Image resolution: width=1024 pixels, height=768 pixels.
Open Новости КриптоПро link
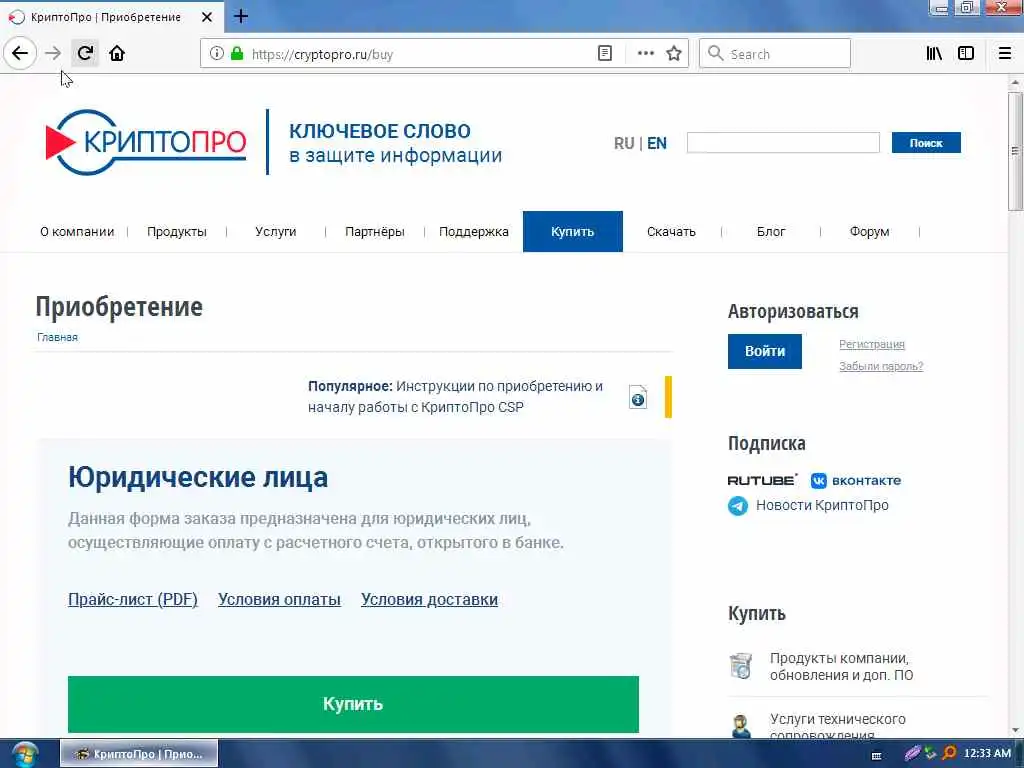coord(822,505)
